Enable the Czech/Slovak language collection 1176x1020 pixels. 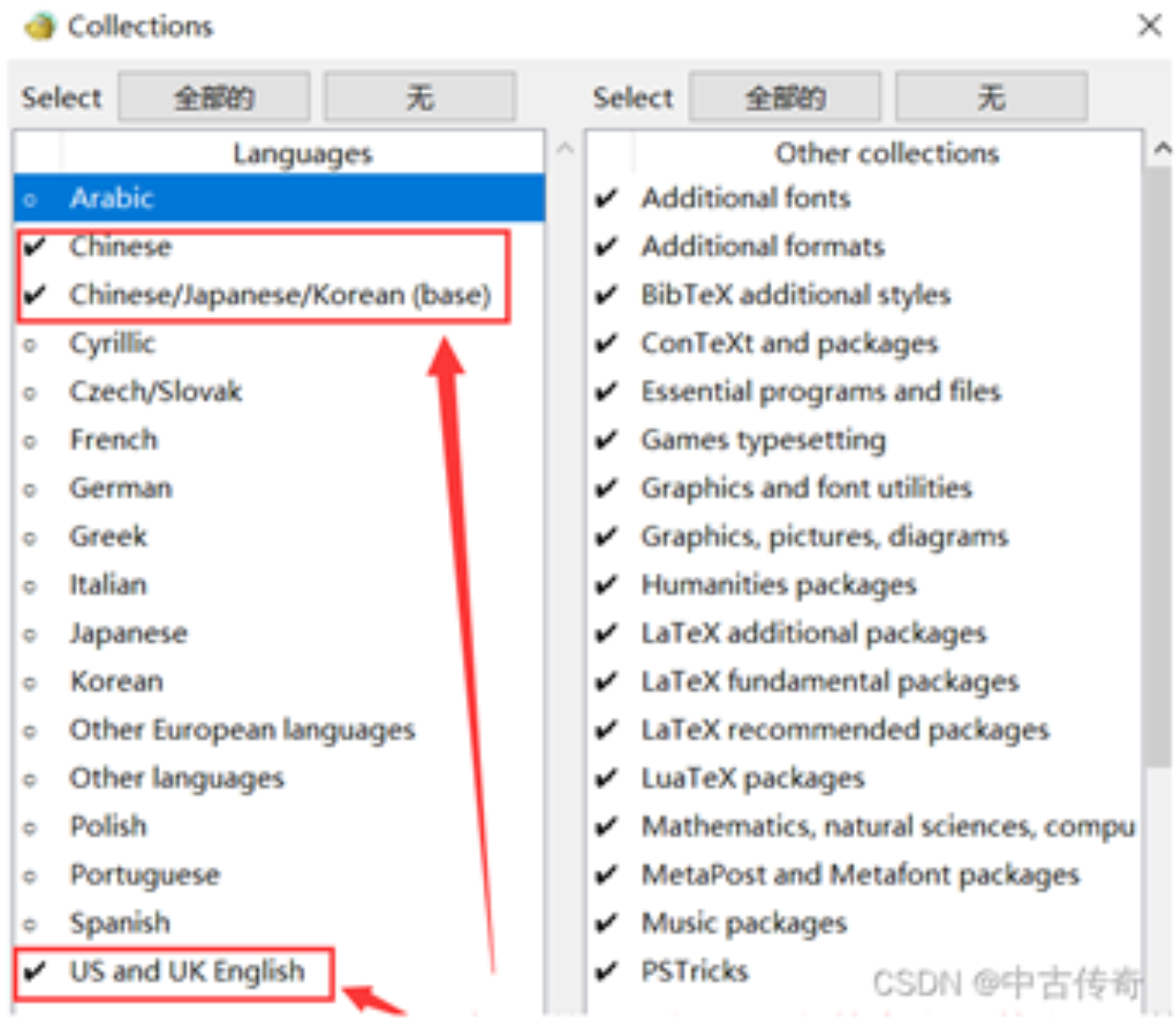(x=279, y=391)
